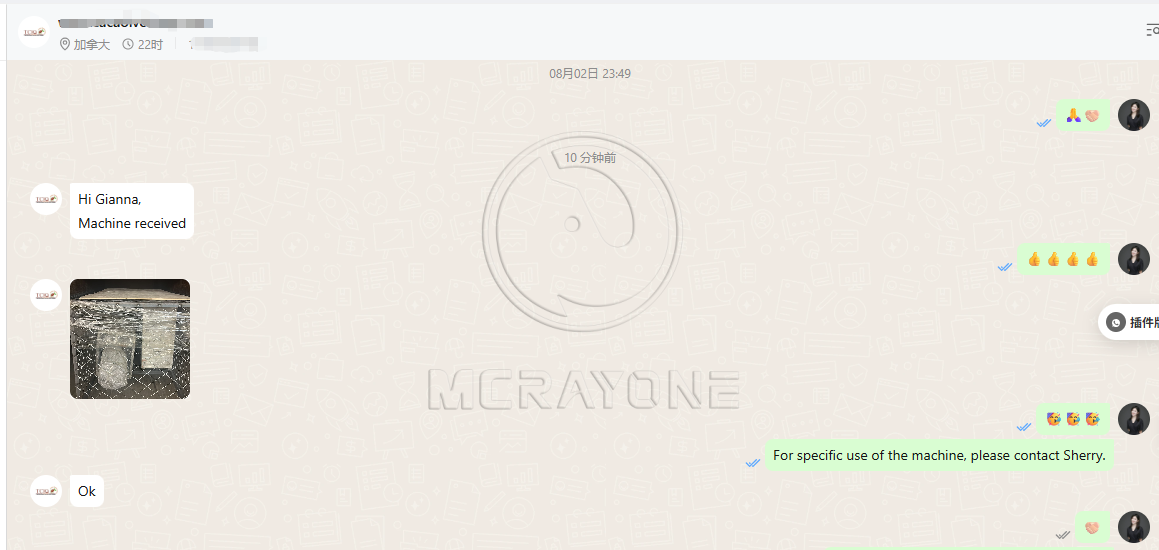Click the four thumbs-up emoji message
Viewport: 1159px width, 550px height.
tap(1063, 259)
